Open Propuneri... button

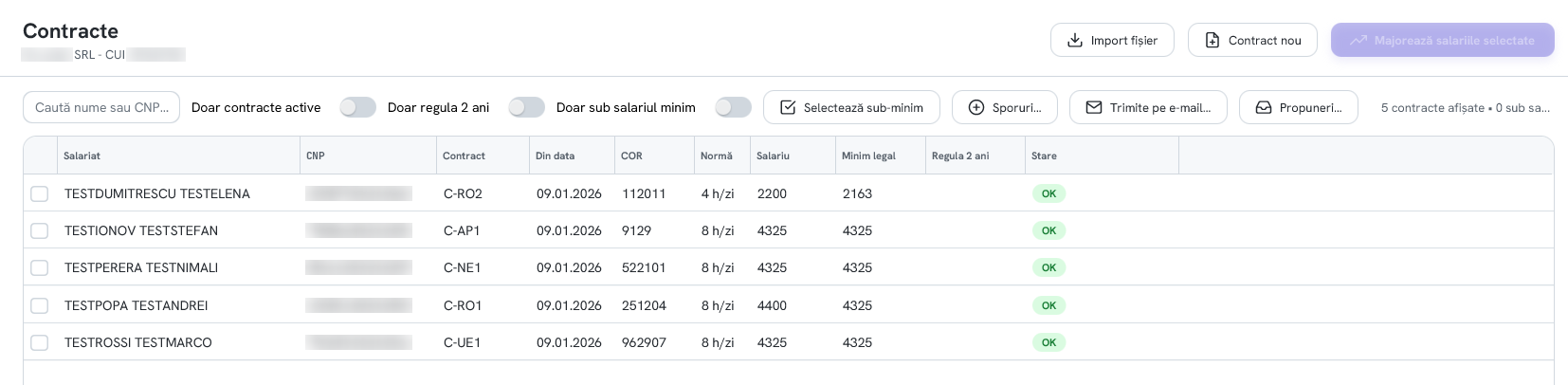click(1298, 107)
